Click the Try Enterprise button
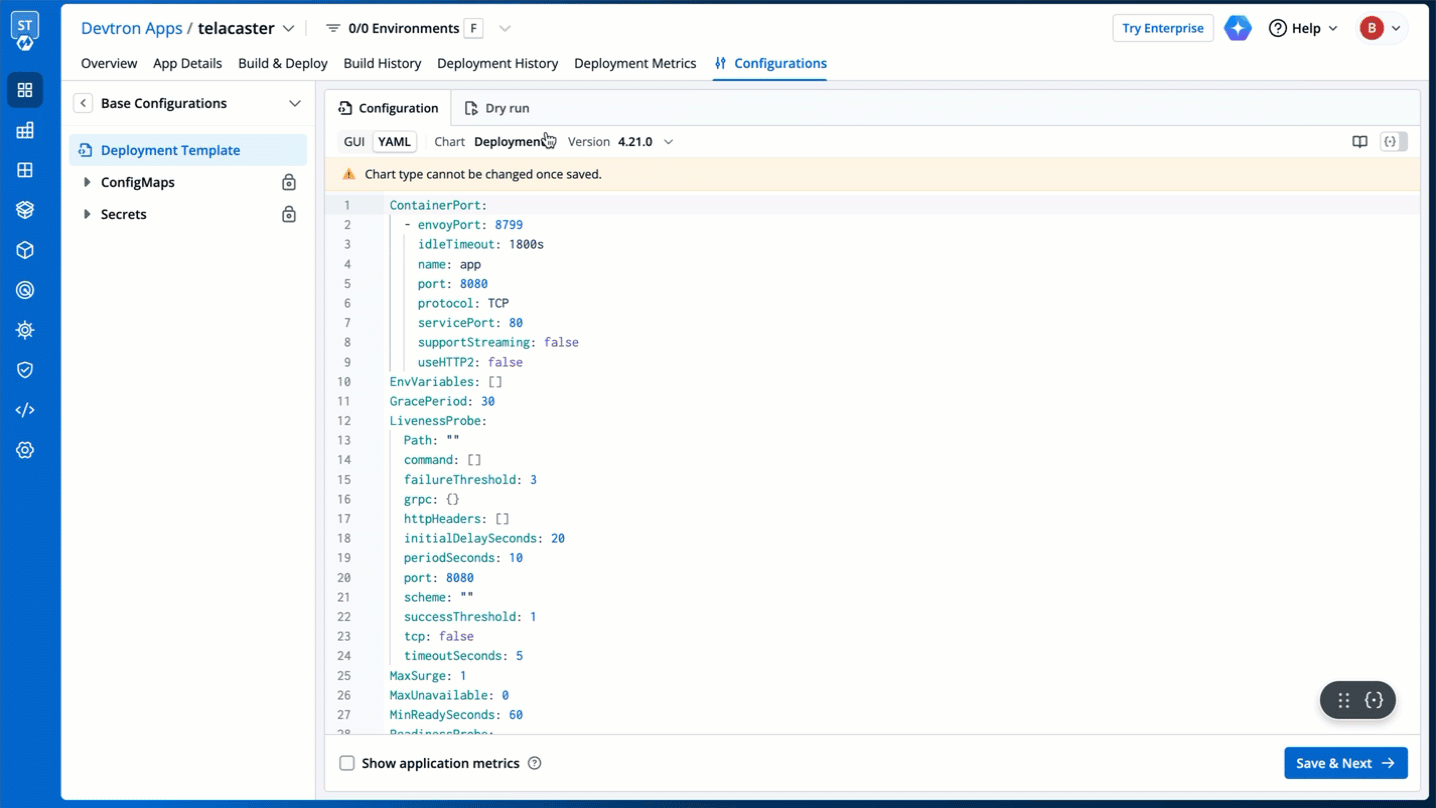 (1162, 28)
